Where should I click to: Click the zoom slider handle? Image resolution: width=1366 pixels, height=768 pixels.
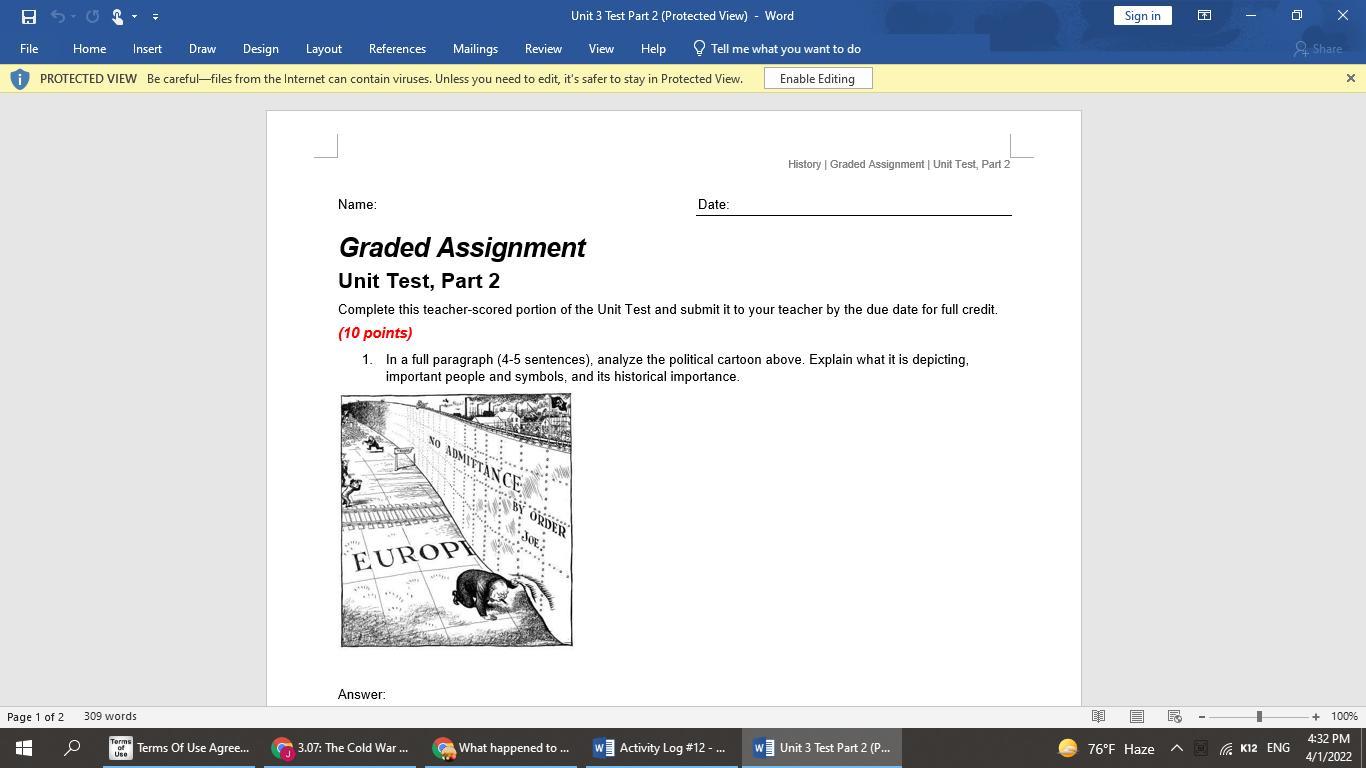[x=1259, y=717]
